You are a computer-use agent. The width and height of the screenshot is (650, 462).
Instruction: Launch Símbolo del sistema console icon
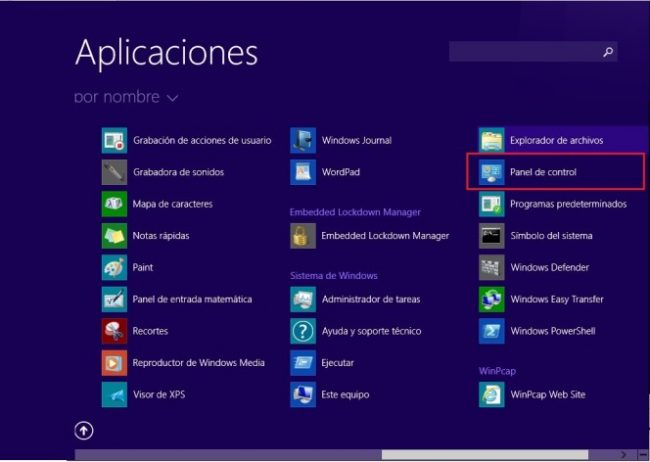492,236
